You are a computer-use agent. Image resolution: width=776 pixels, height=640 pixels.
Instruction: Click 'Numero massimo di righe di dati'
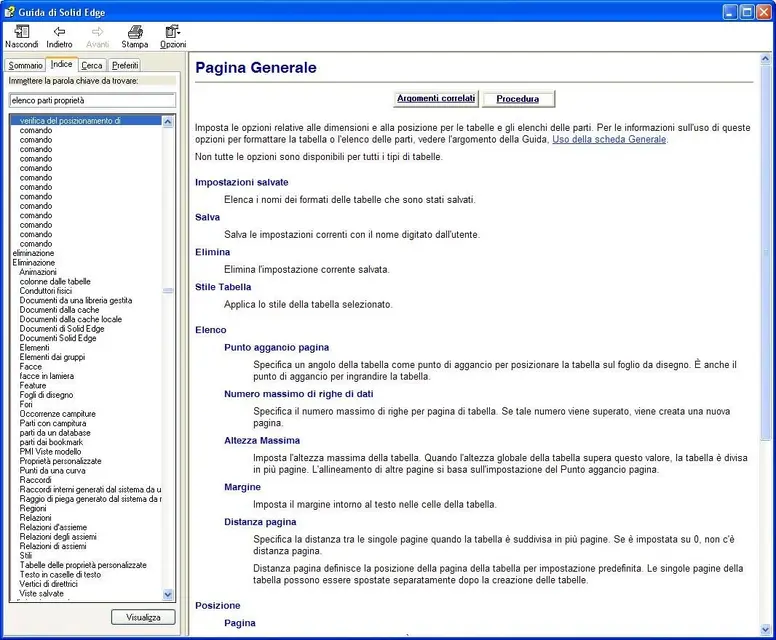[298, 394]
